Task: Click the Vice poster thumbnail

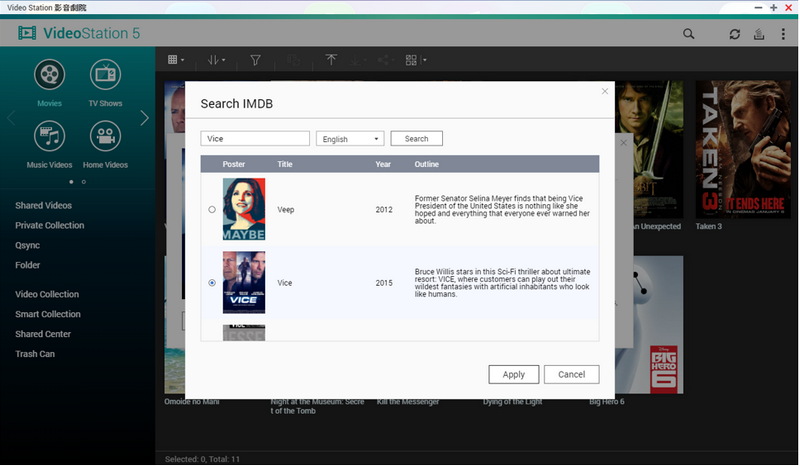Action: pyautogui.click(x=244, y=282)
